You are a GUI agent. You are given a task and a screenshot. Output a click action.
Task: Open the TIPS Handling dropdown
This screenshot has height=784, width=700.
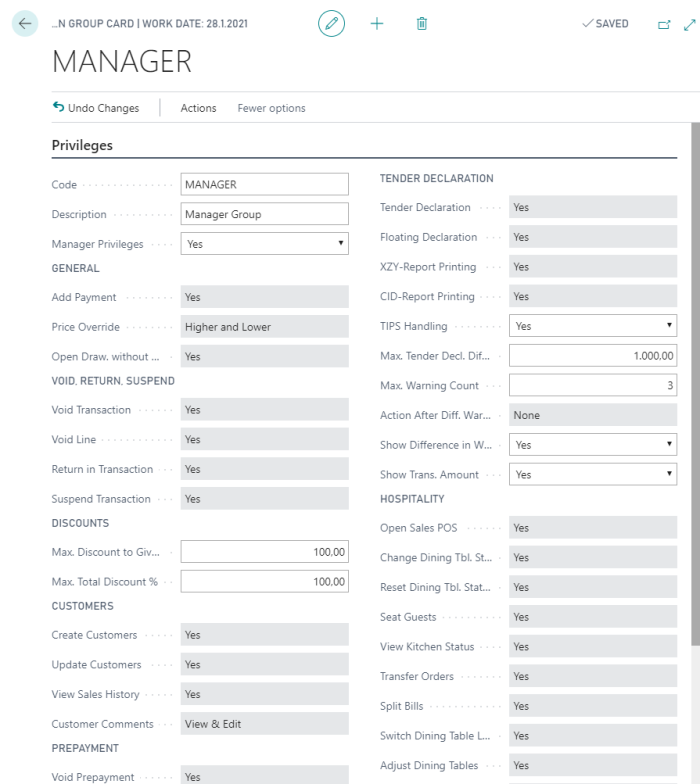click(x=593, y=326)
